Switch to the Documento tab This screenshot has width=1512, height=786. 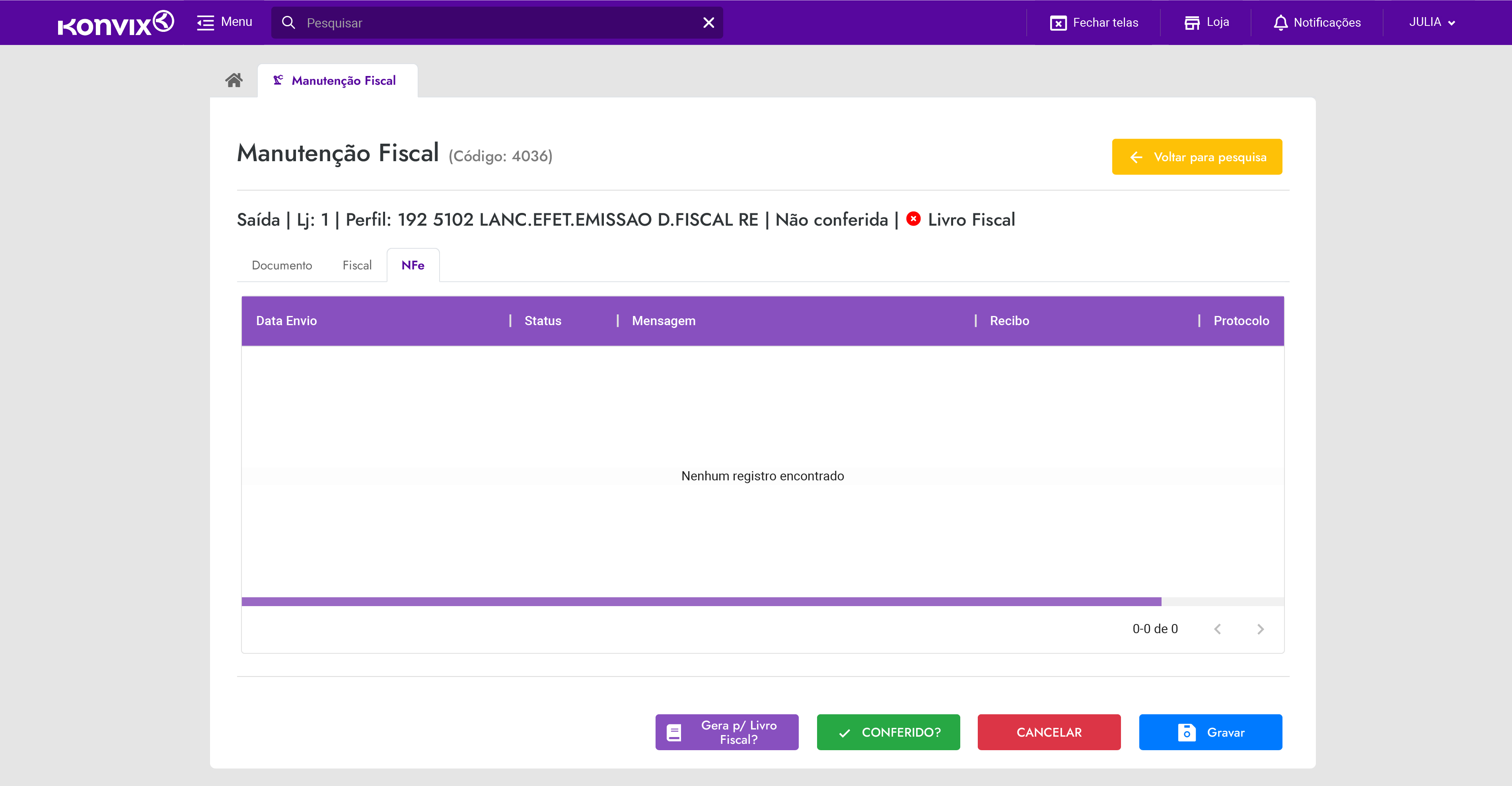[282, 265]
